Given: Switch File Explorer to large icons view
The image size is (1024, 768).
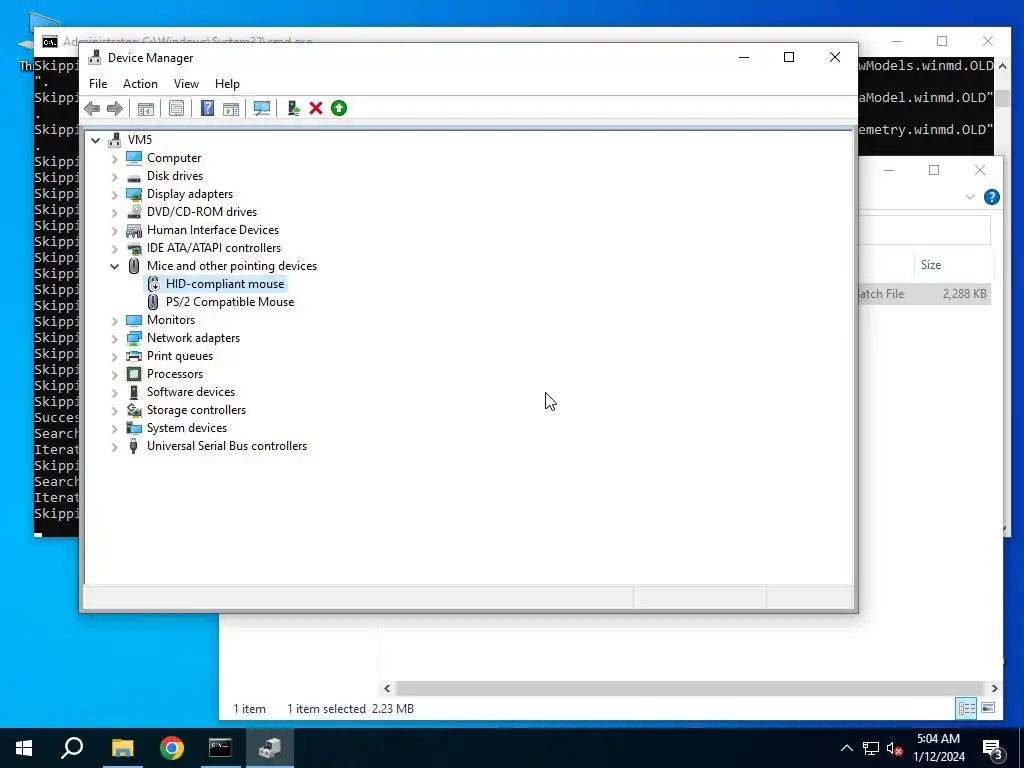Looking at the screenshot, I should (988, 708).
